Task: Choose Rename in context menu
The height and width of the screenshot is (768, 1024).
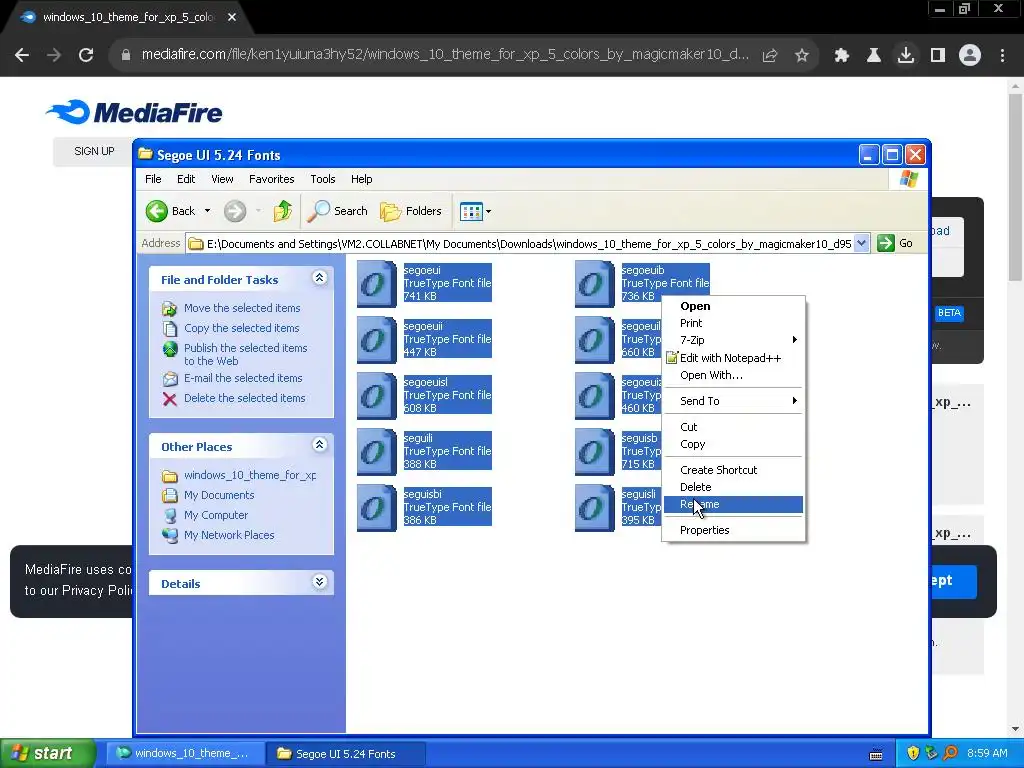Action: click(x=733, y=504)
